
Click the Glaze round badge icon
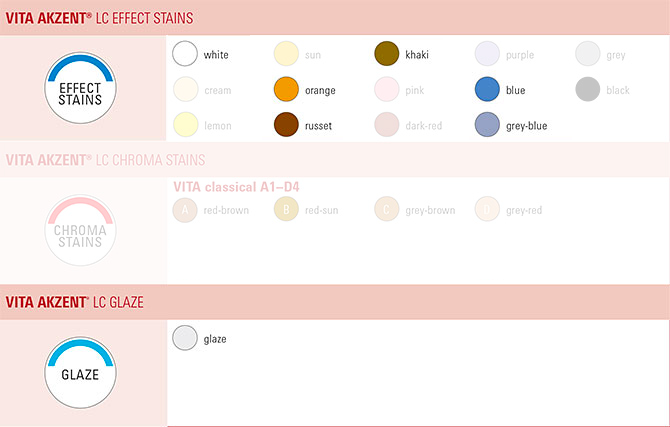pyautogui.click(x=80, y=373)
